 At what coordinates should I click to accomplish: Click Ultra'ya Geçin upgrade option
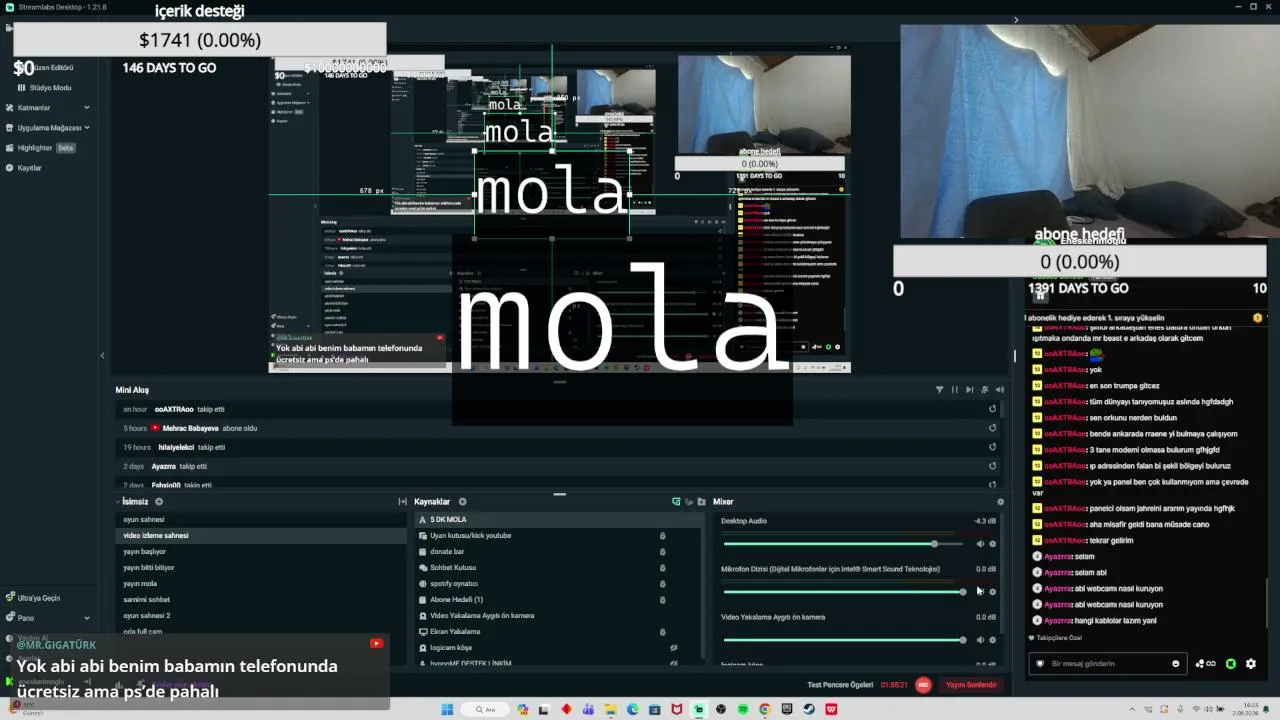(x=33, y=598)
